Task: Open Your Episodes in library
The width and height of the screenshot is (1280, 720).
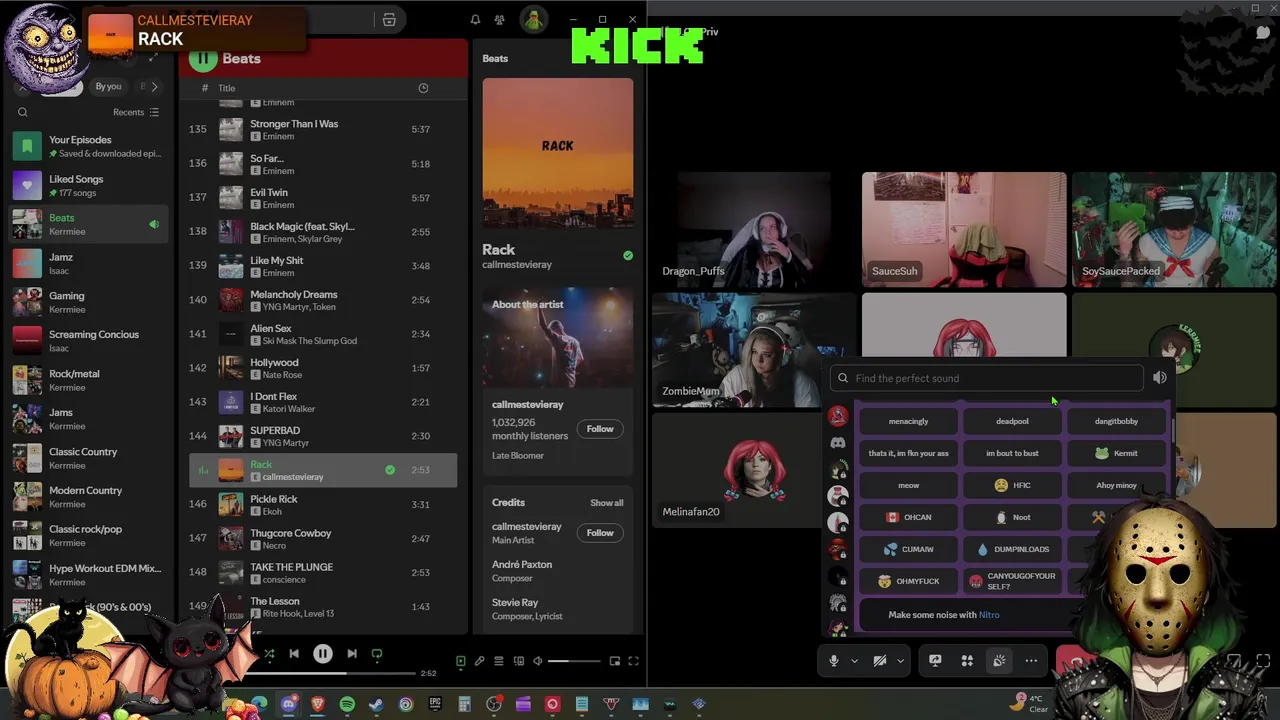Action: [x=88, y=146]
